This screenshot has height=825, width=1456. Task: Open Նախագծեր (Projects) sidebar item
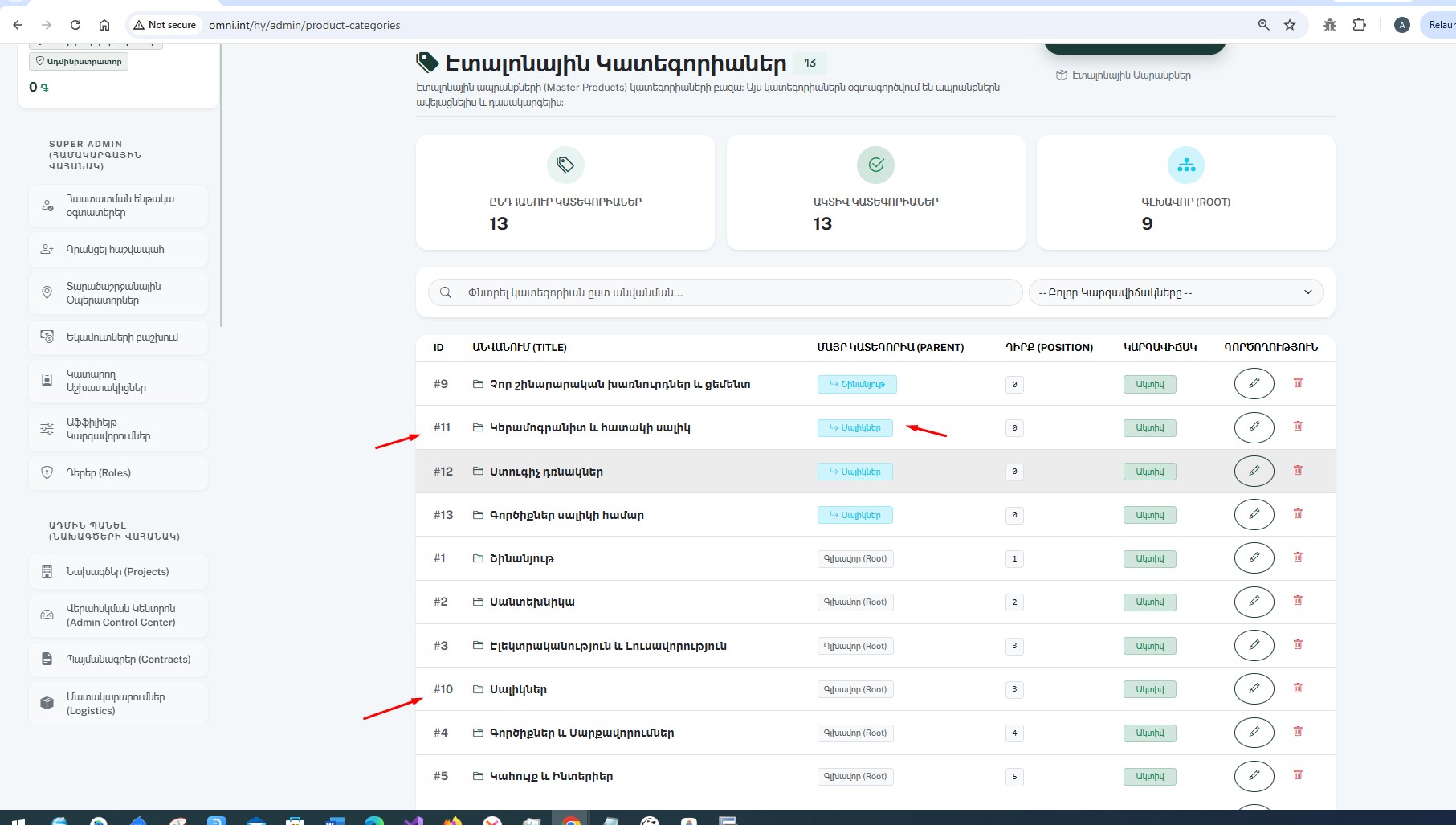(x=118, y=571)
